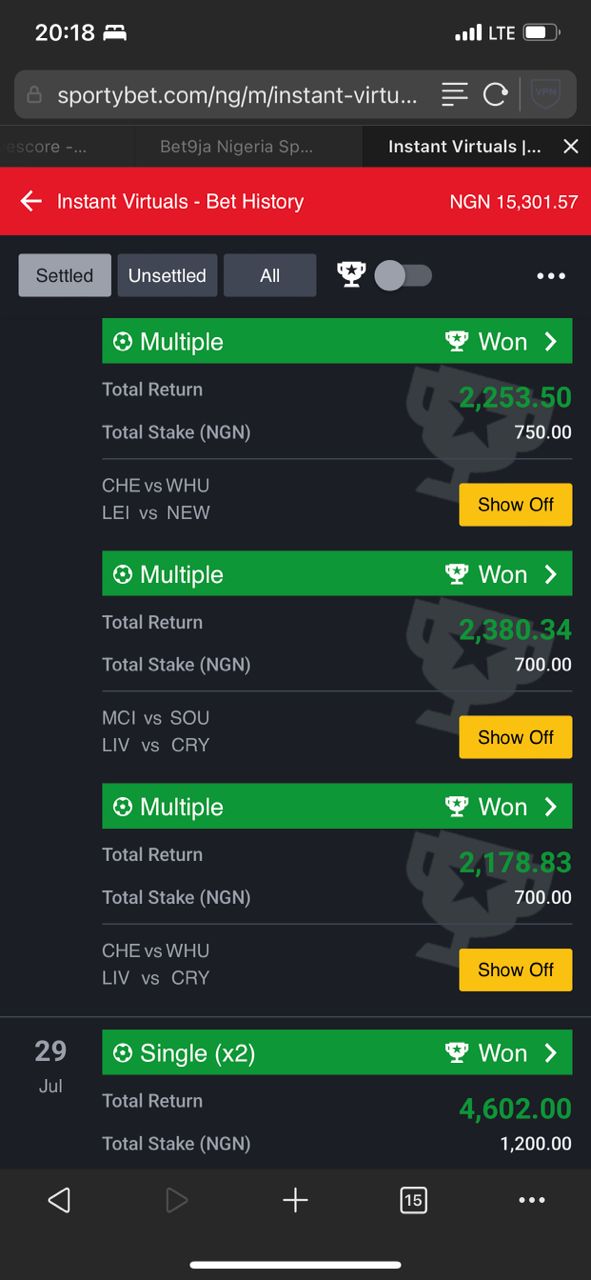Expand the Multiple bet with 2,253.50 return
The width and height of the screenshot is (591, 1280).
337,341
